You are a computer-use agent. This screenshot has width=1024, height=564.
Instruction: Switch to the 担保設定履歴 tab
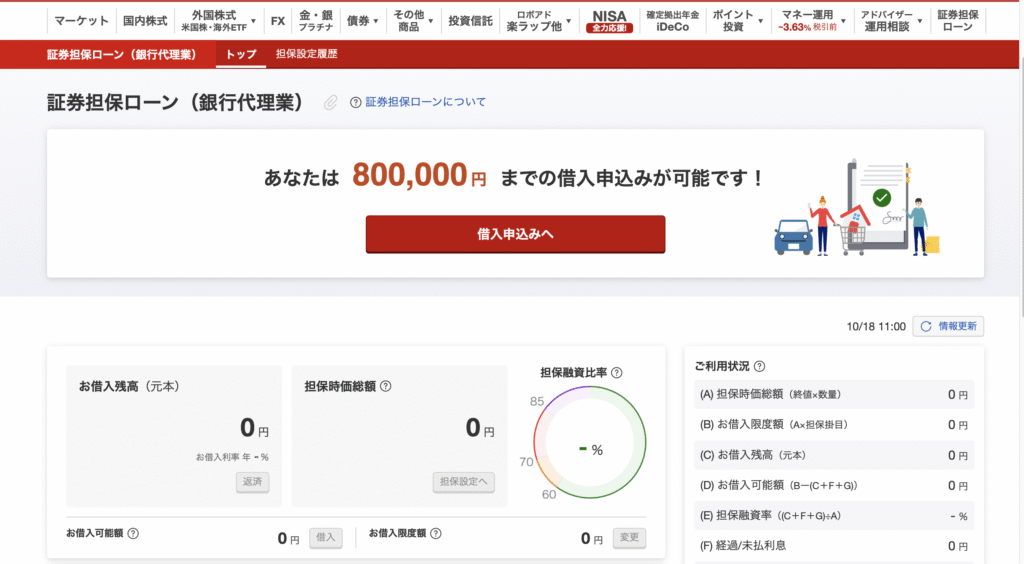(x=306, y=54)
